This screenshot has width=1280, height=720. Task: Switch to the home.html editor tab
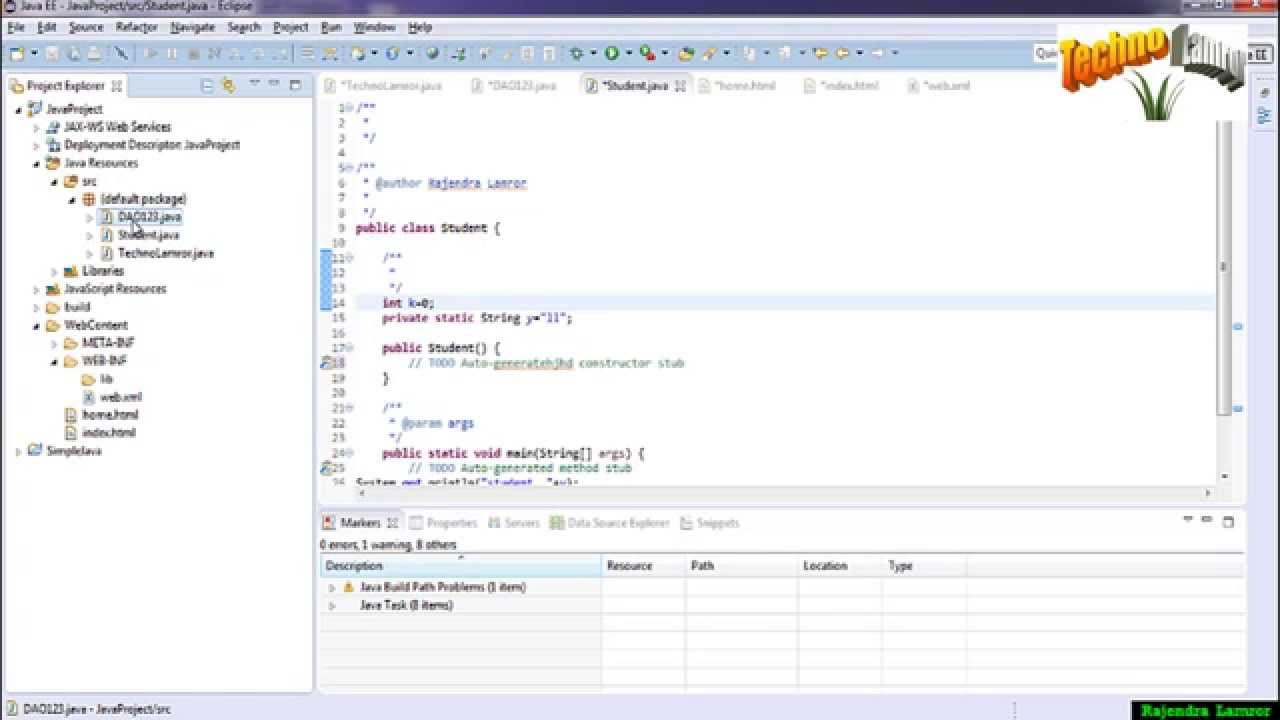(x=739, y=86)
